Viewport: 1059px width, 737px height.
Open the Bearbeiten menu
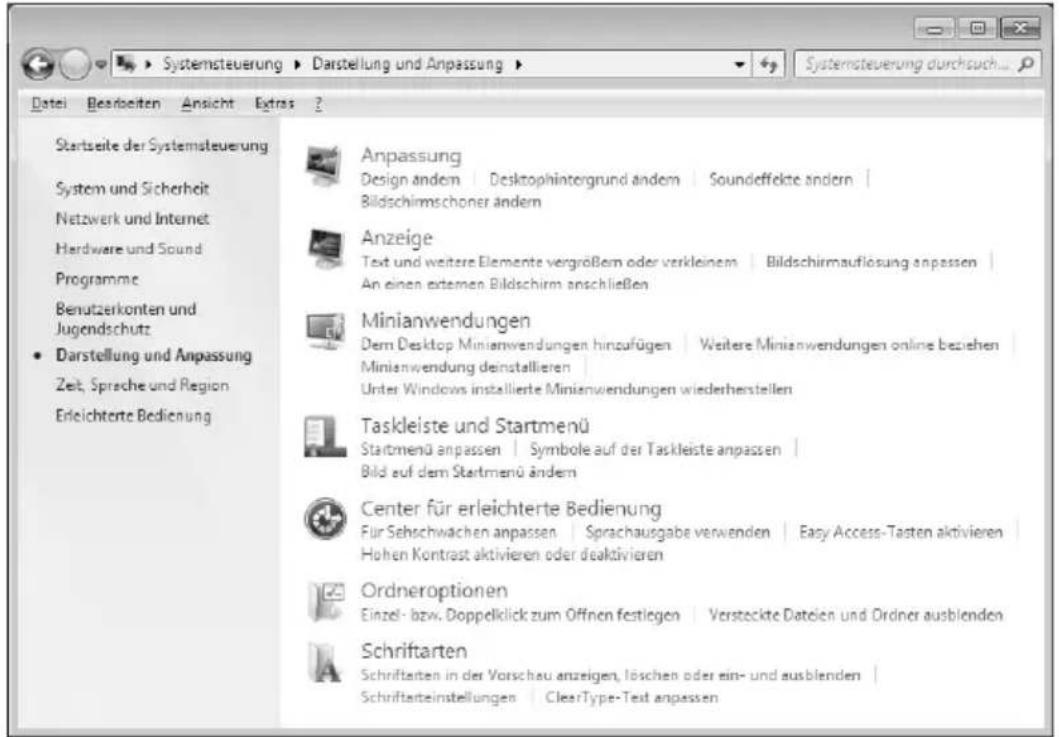tap(124, 104)
